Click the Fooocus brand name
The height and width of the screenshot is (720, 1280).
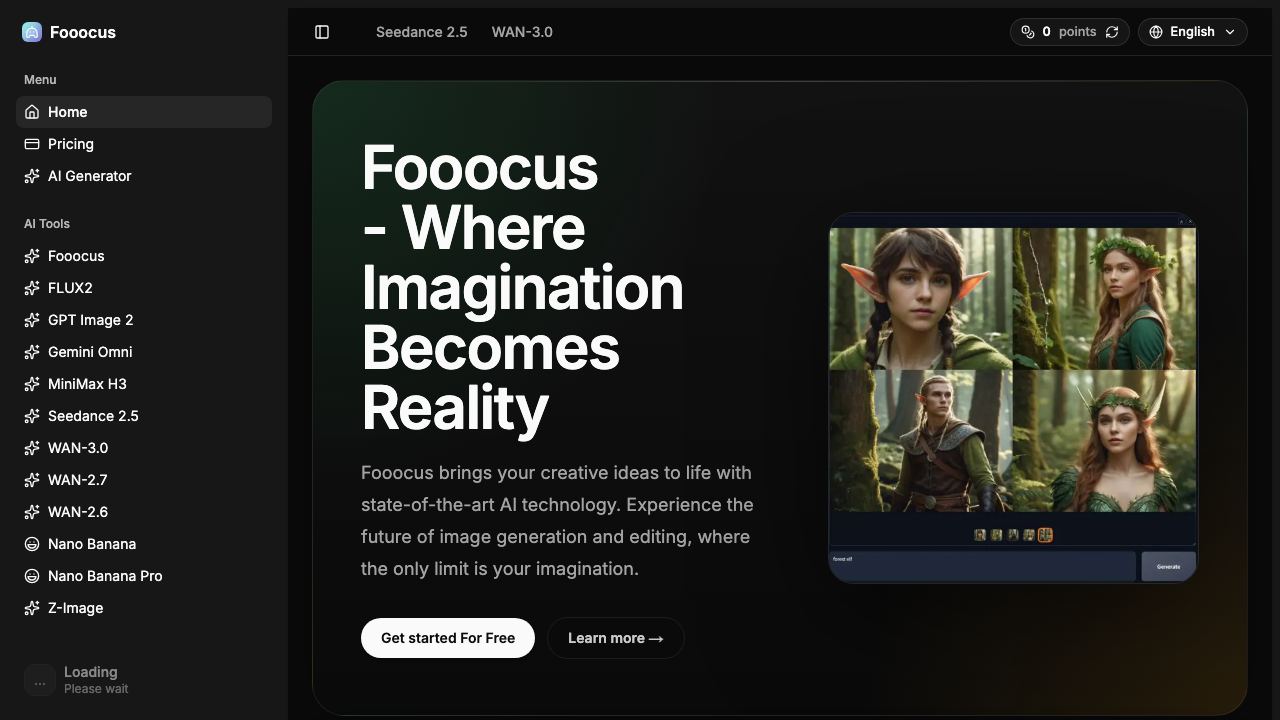click(83, 32)
